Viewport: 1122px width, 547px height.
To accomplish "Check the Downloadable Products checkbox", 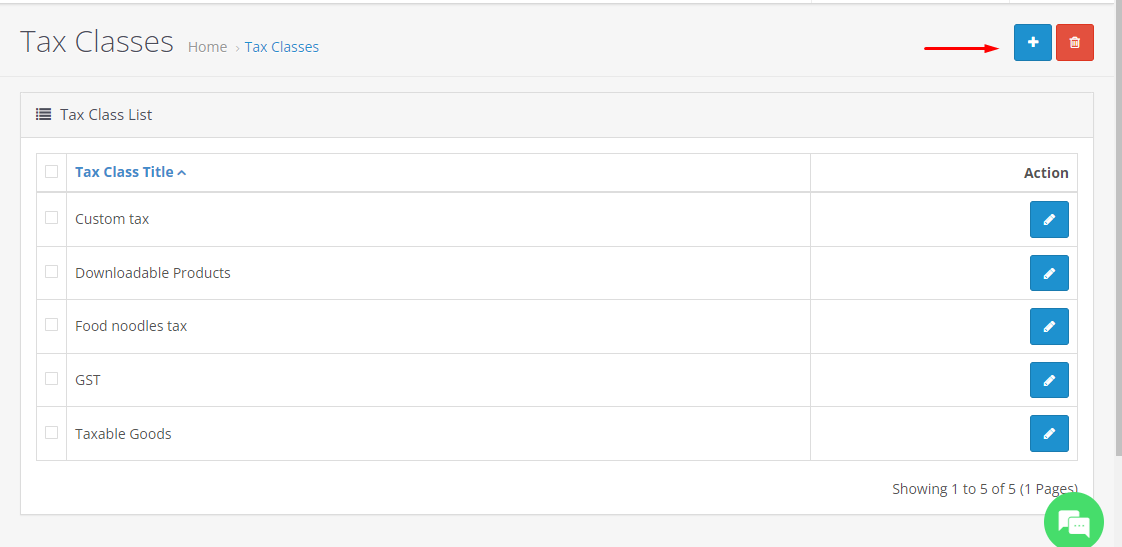I will [x=51, y=272].
